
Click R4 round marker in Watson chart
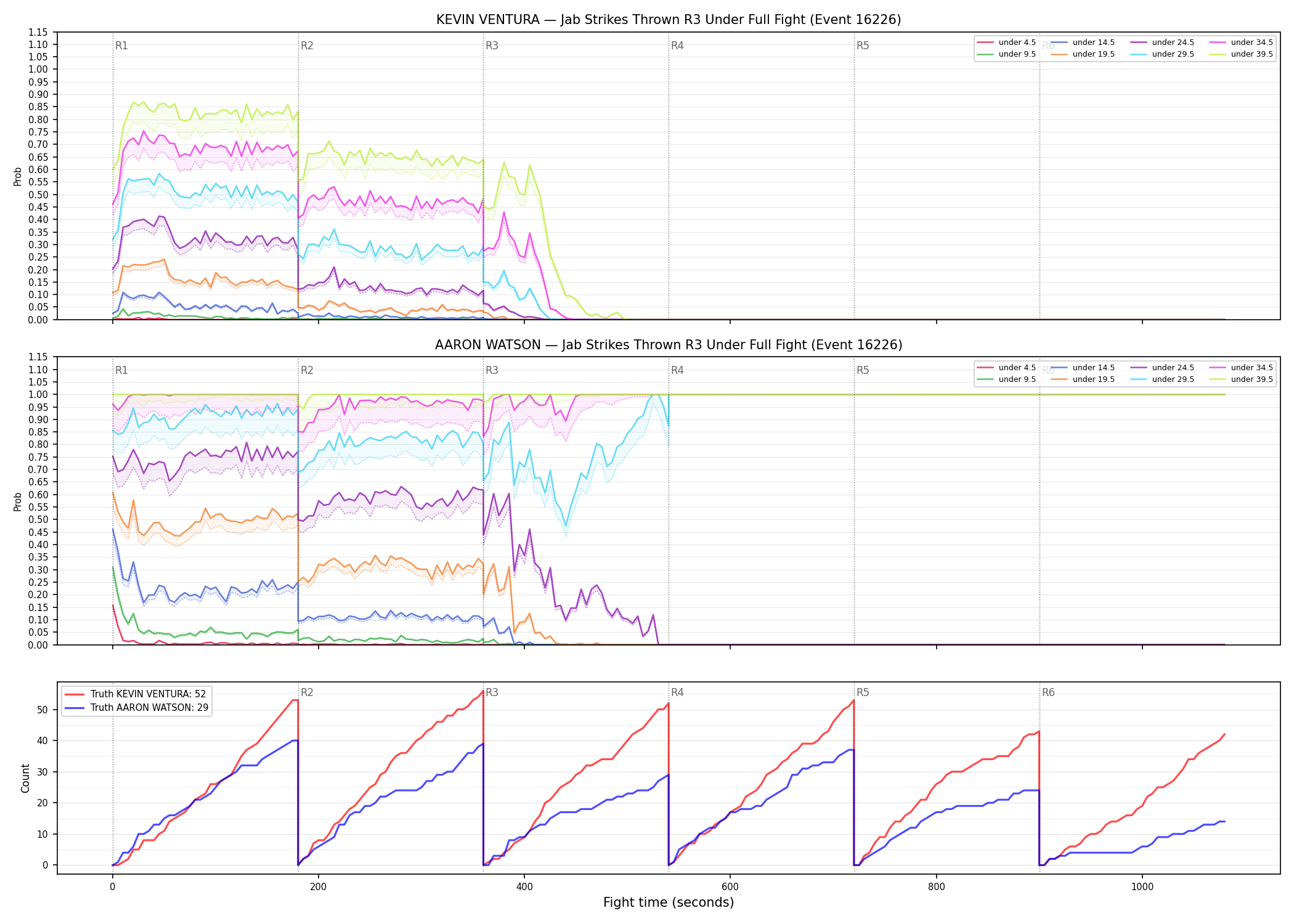[x=677, y=370]
